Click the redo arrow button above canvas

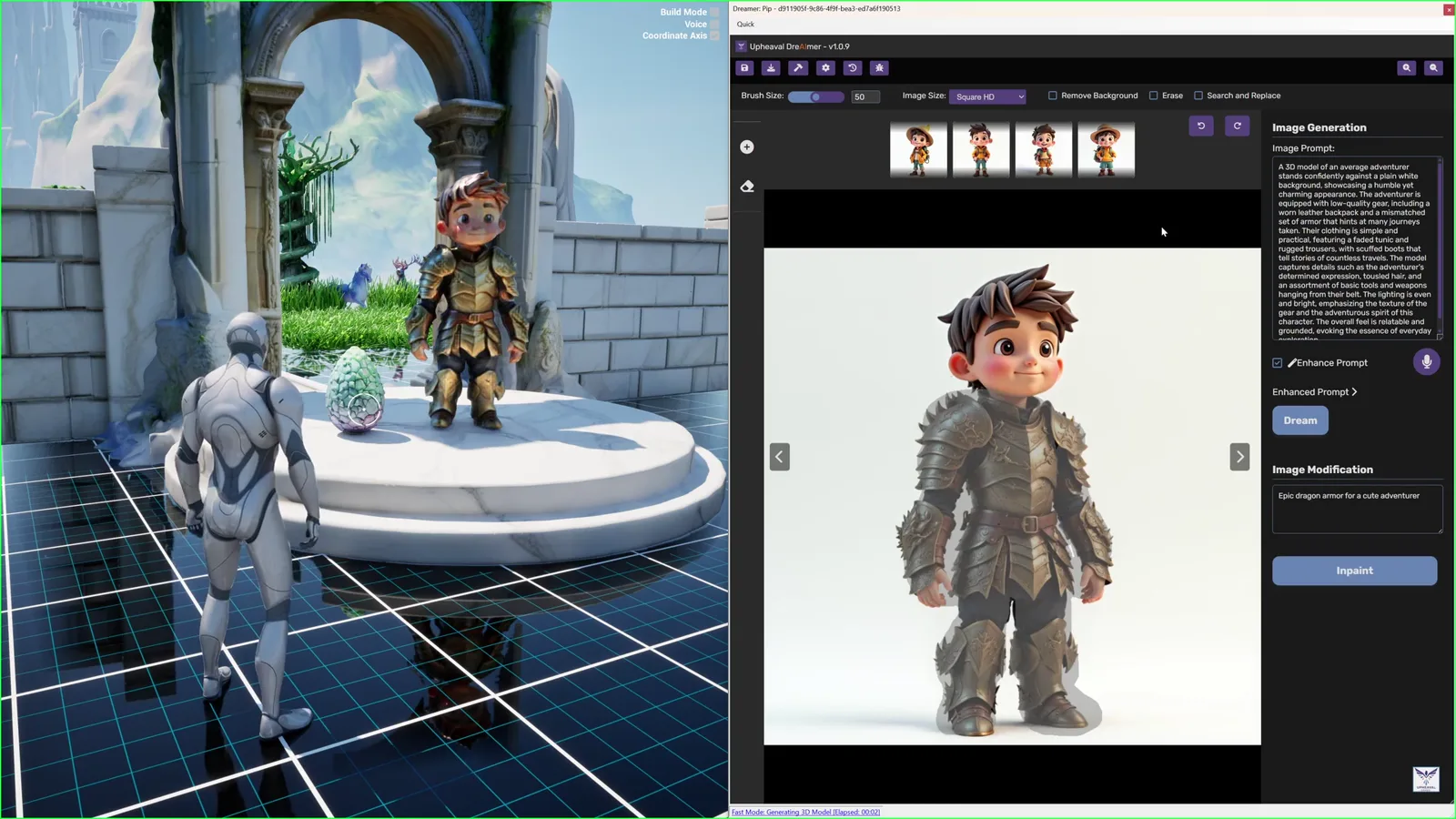tap(1238, 126)
